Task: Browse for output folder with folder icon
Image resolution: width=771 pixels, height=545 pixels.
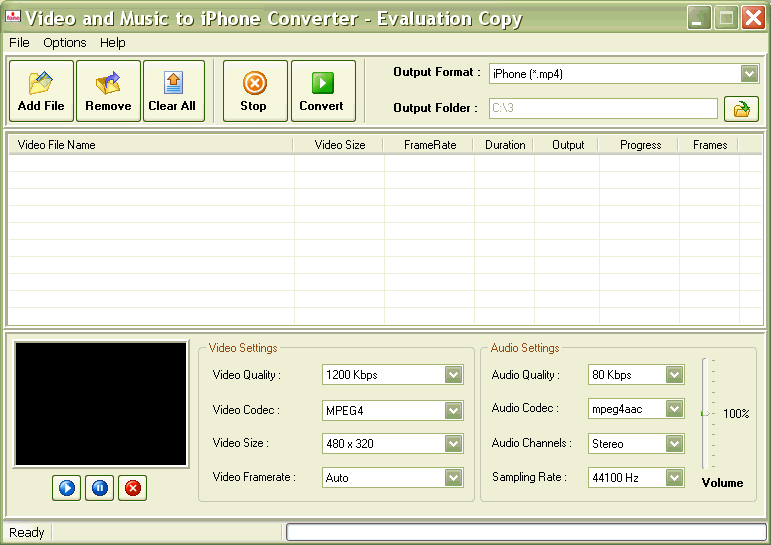Action: click(x=741, y=109)
